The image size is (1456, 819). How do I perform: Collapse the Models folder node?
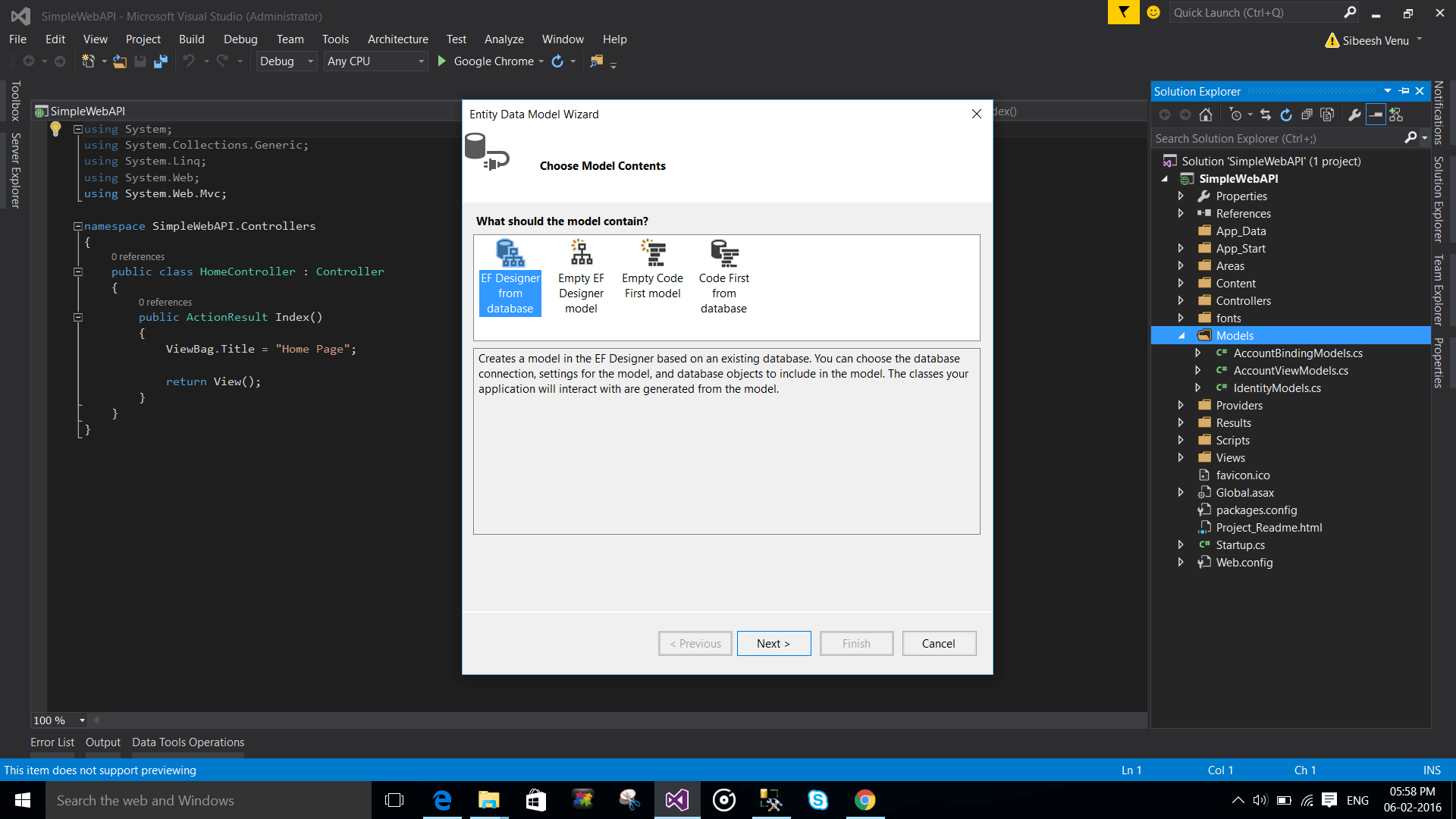(1181, 336)
